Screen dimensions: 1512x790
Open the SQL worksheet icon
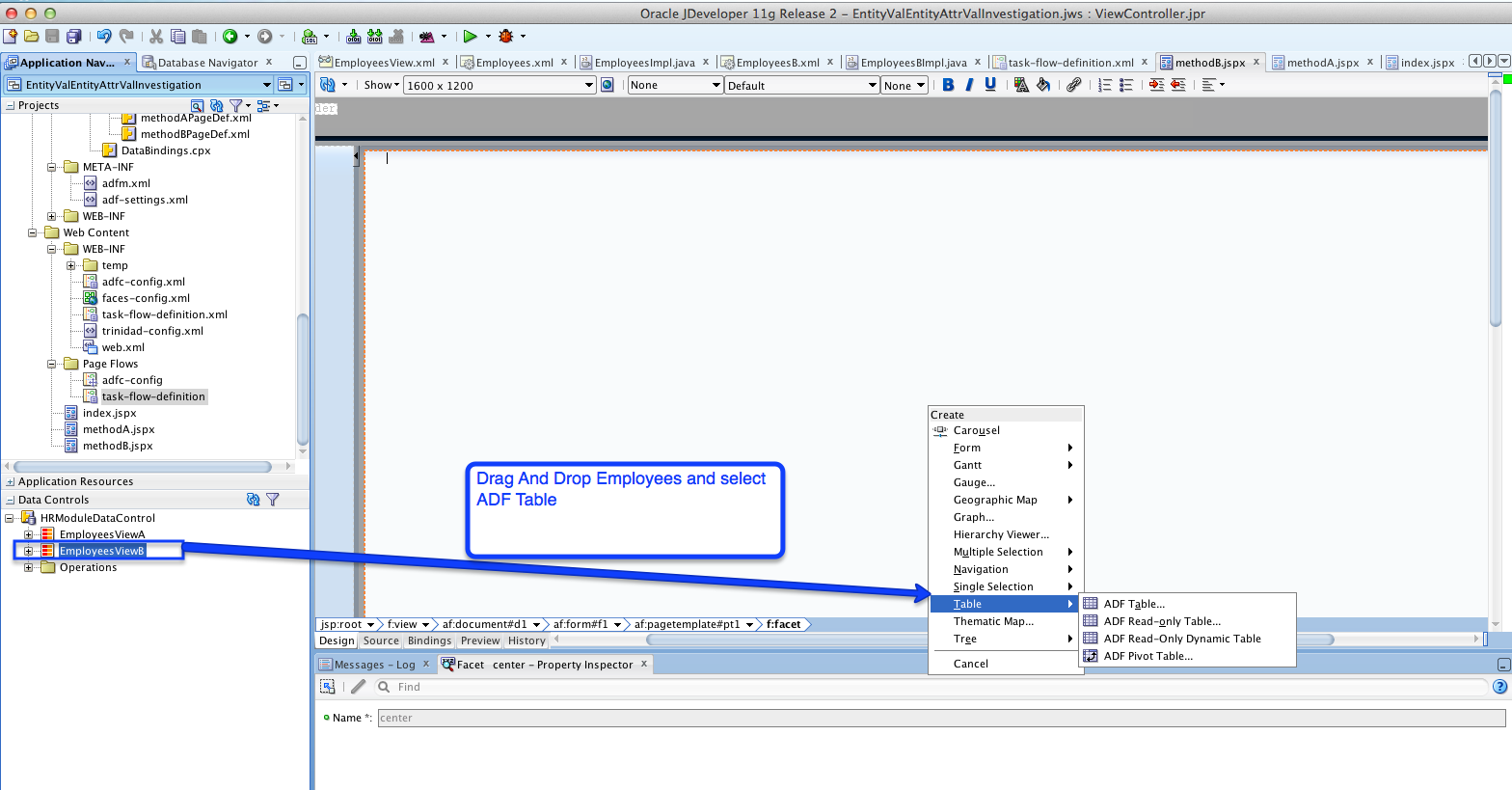coord(310,37)
